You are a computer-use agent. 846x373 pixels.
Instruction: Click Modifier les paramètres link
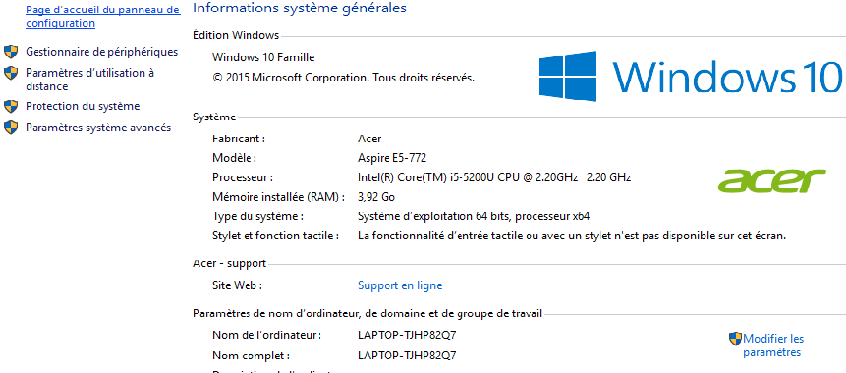pyautogui.click(x=773, y=345)
